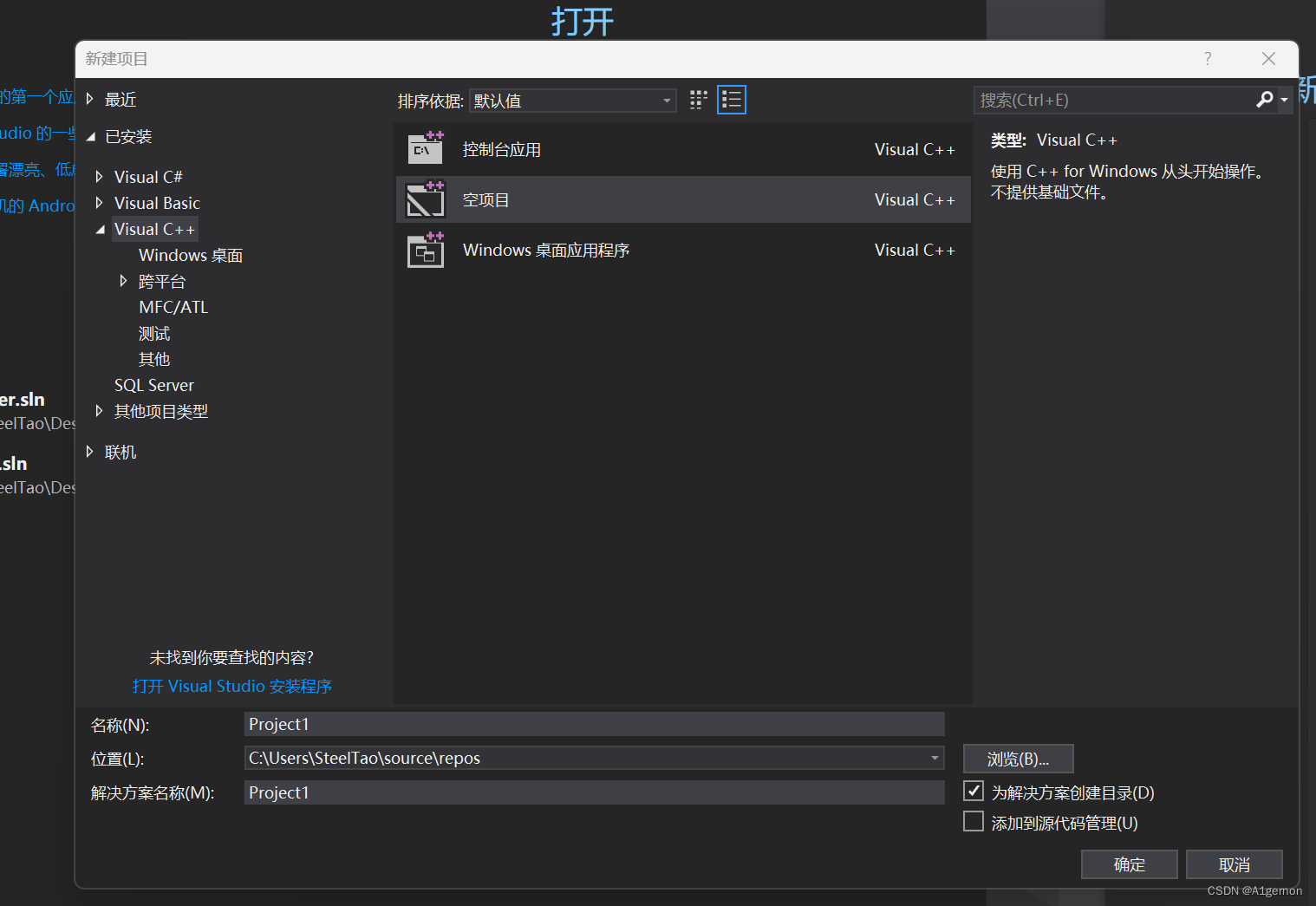The image size is (1316, 906).
Task: Open help with the question mark
Action: 1208,58
